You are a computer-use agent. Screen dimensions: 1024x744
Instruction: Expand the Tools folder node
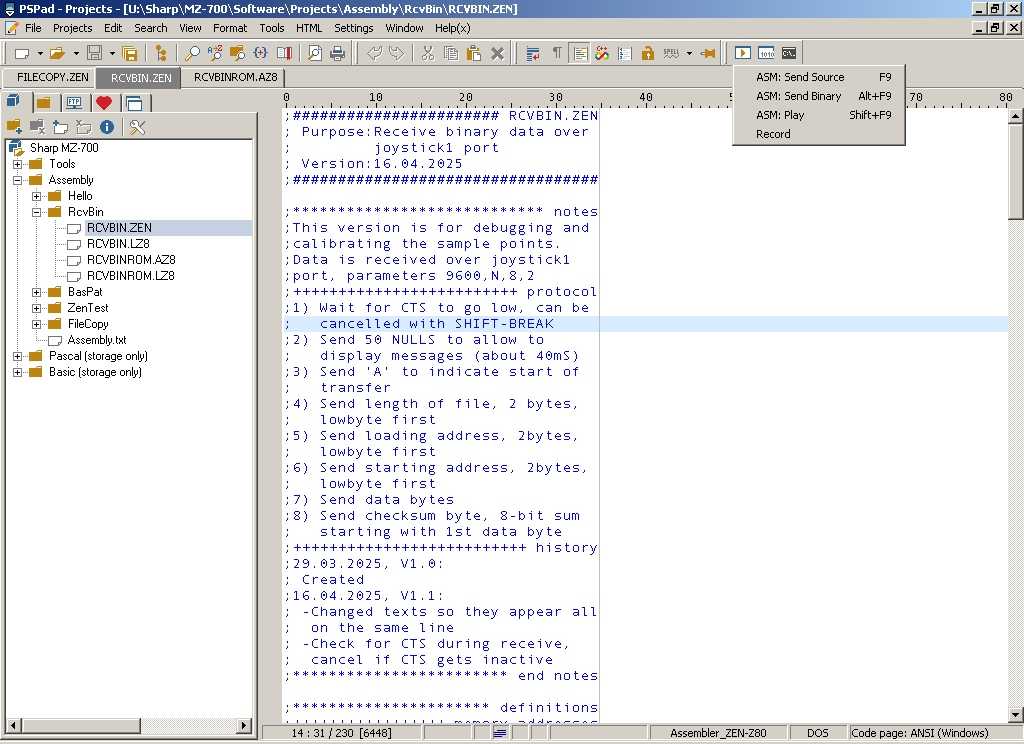tap(18, 164)
